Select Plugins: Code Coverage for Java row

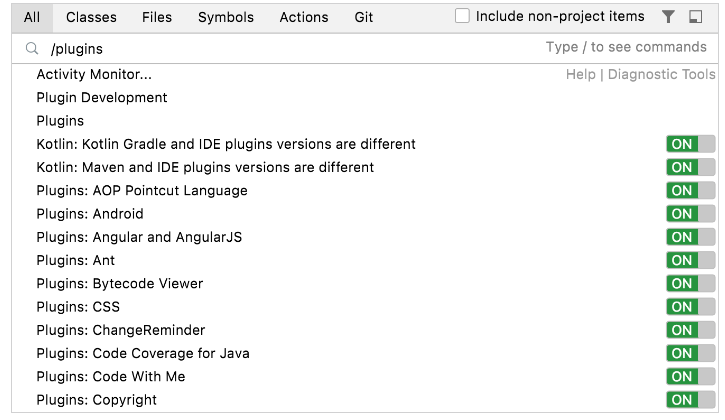click(365, 353)
